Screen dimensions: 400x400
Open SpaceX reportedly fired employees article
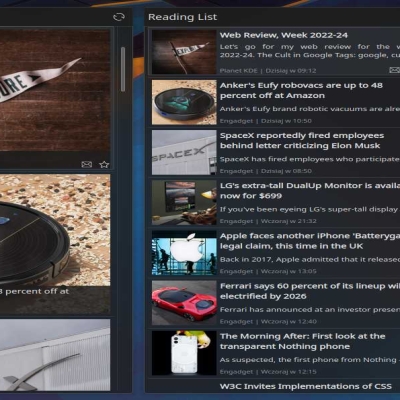(x=302, y=140)
